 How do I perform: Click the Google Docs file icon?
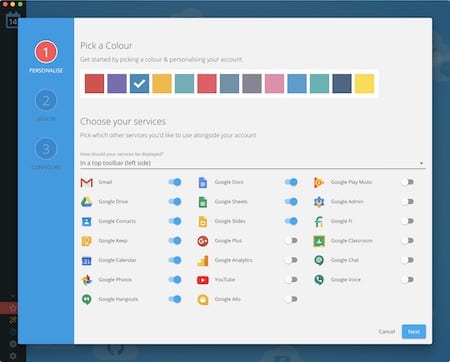pyautogui.click(x=203, y=182)
